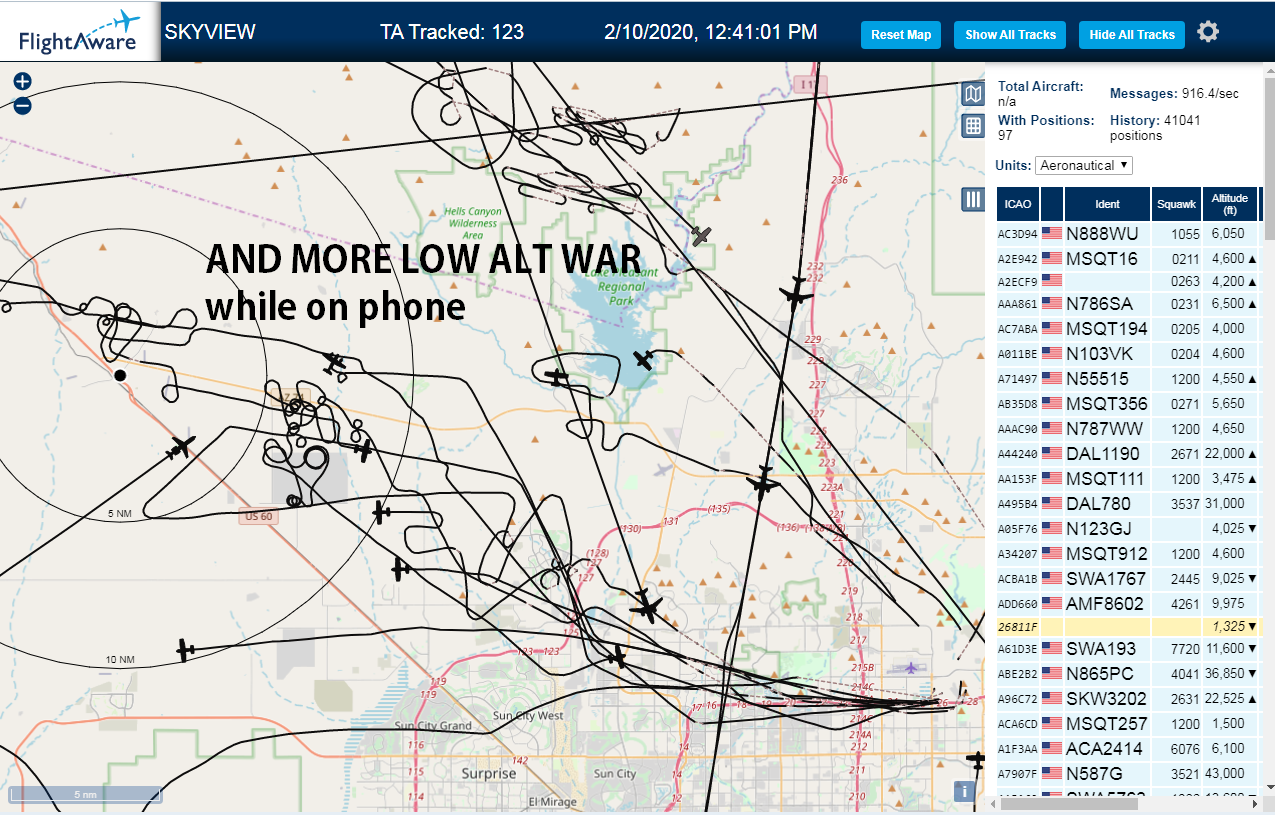This screenshot has width=1275, height=815.
Task: Click the SKYVIEW title text
Action: point(210,31)
